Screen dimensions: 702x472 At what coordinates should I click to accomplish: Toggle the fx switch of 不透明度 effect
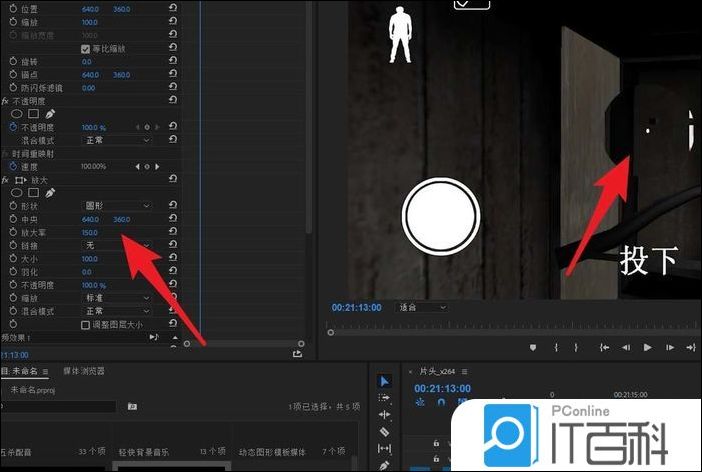point(5,101)
